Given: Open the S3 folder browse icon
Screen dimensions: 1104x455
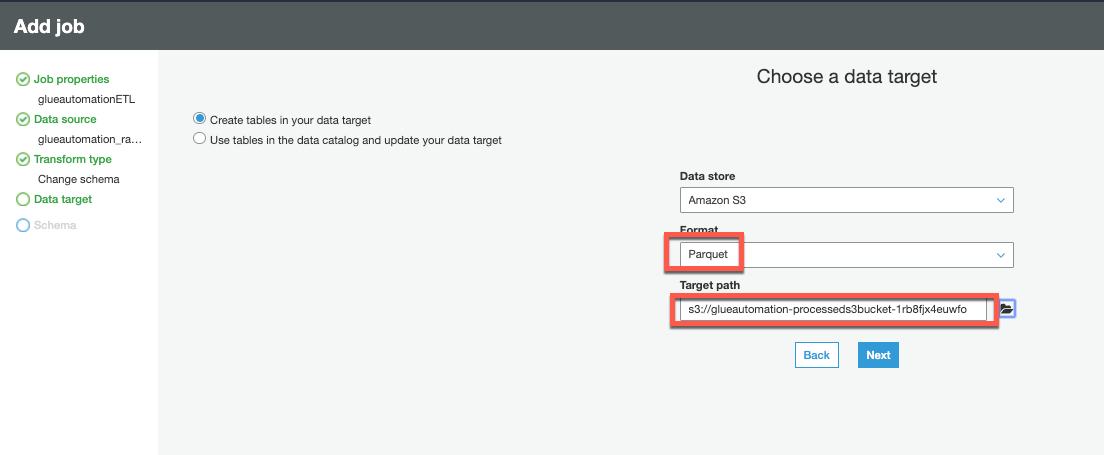Looking at the screenshot, I should tap(1006, 308).
